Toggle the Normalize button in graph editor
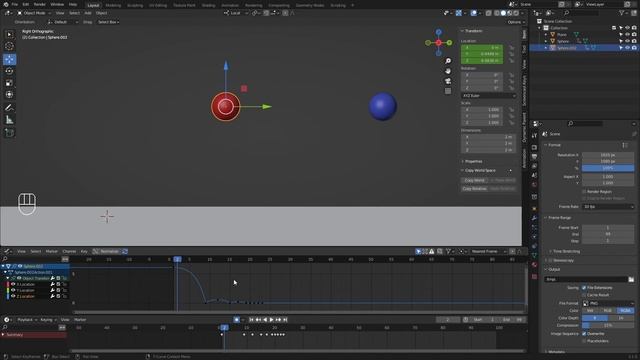 [x=107, y=251]
